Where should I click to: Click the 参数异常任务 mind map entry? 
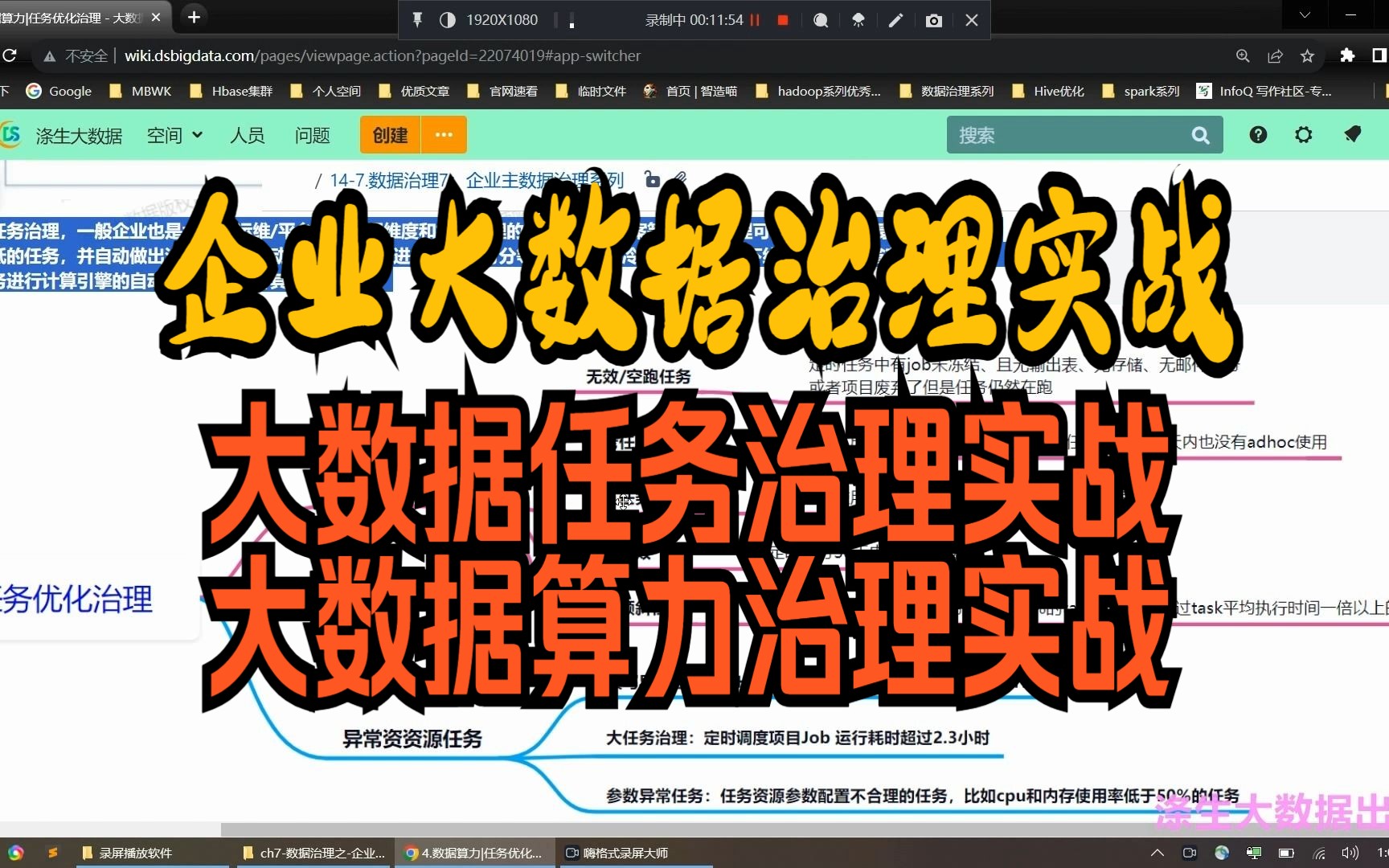pos(922,796)
